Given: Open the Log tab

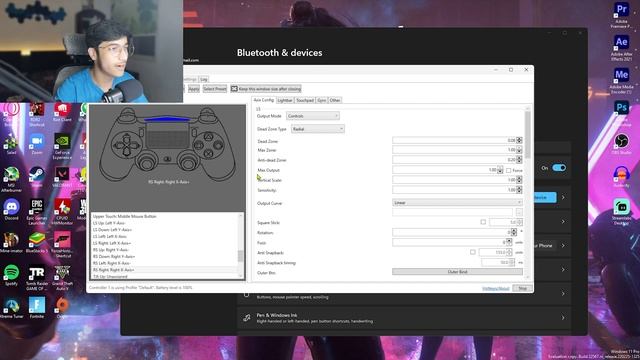Looking at the screenshot, I should pyautogui.click(x=204, y=79).
